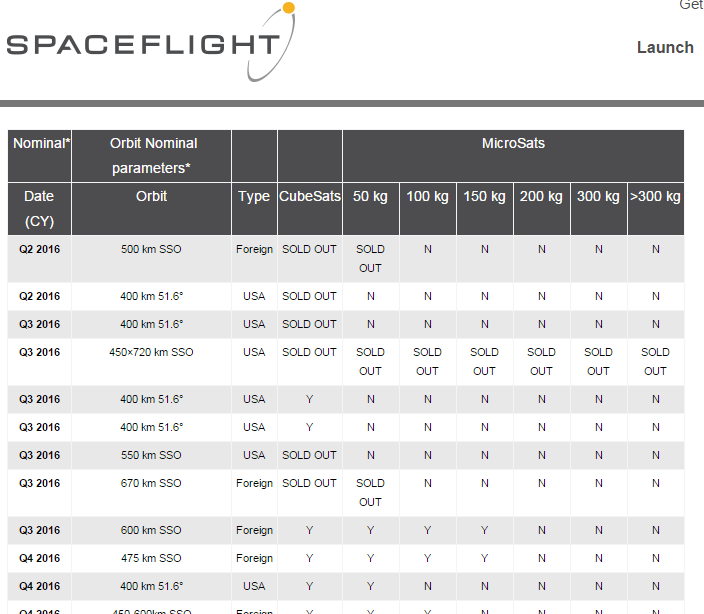Select the MicroSats header cell
This screenshot has height=614, width=704.
[x=513, y=156]
